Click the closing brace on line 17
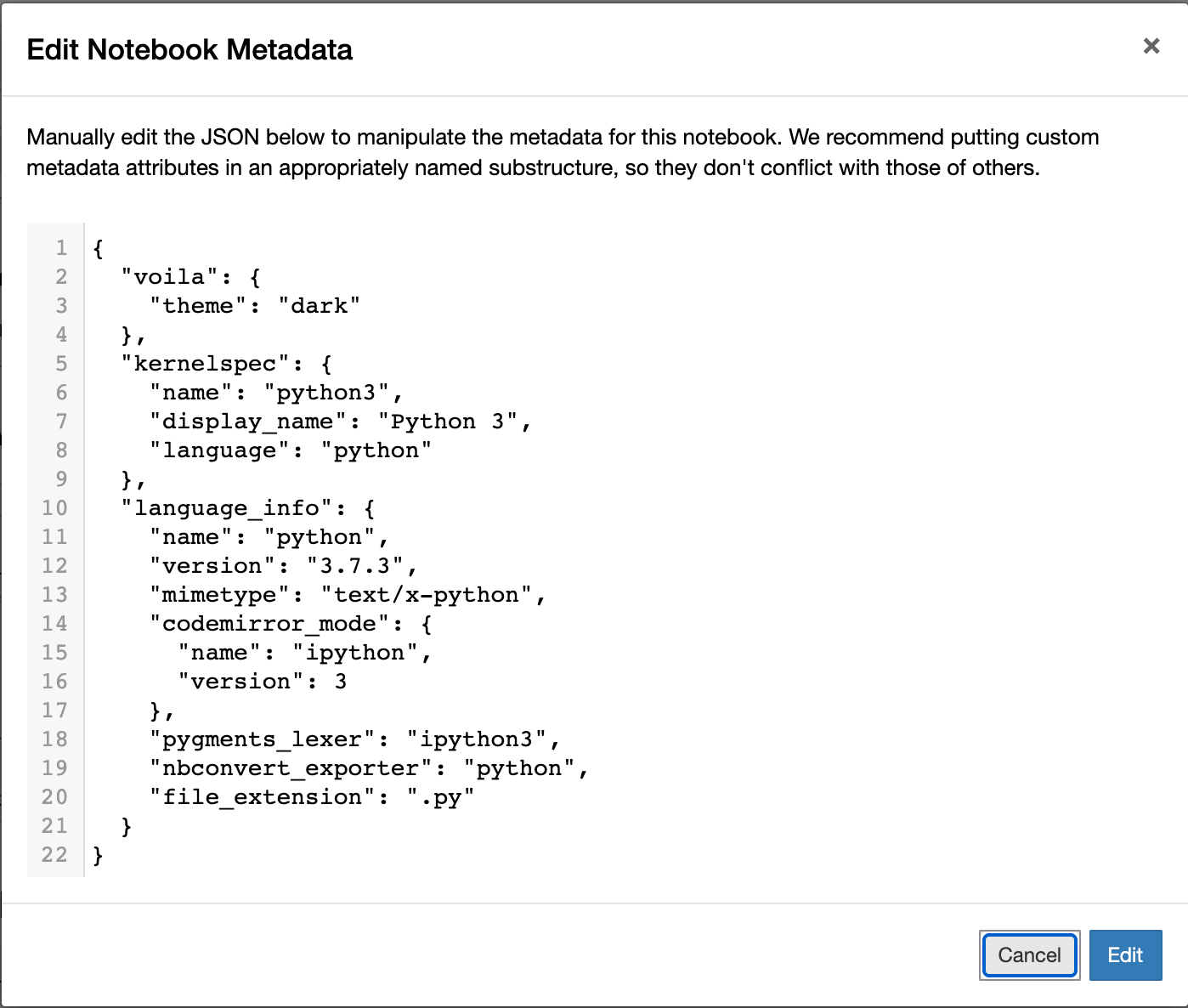 [156, 711]
